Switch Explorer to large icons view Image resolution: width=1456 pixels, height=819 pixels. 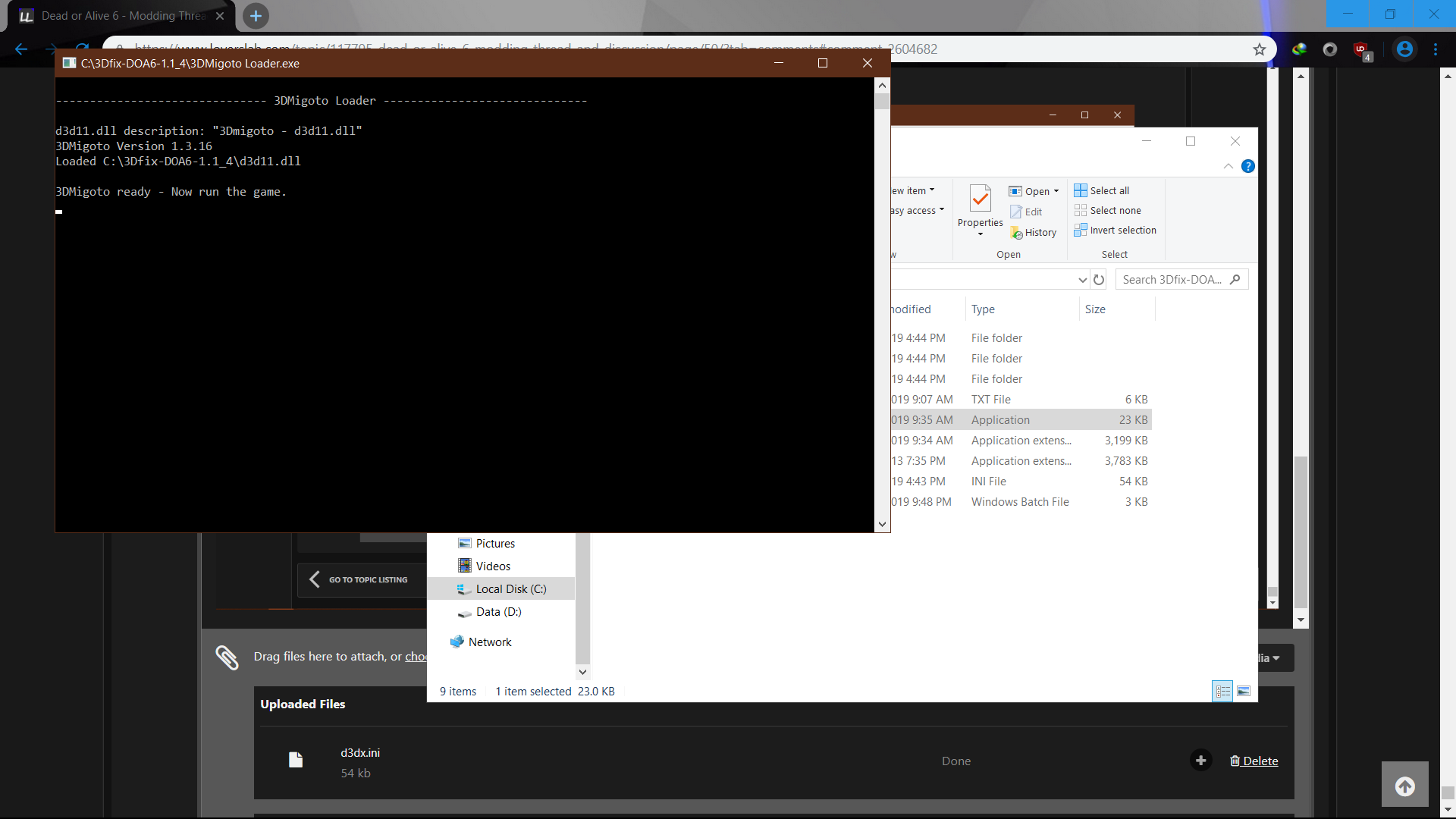point(1244,692)
